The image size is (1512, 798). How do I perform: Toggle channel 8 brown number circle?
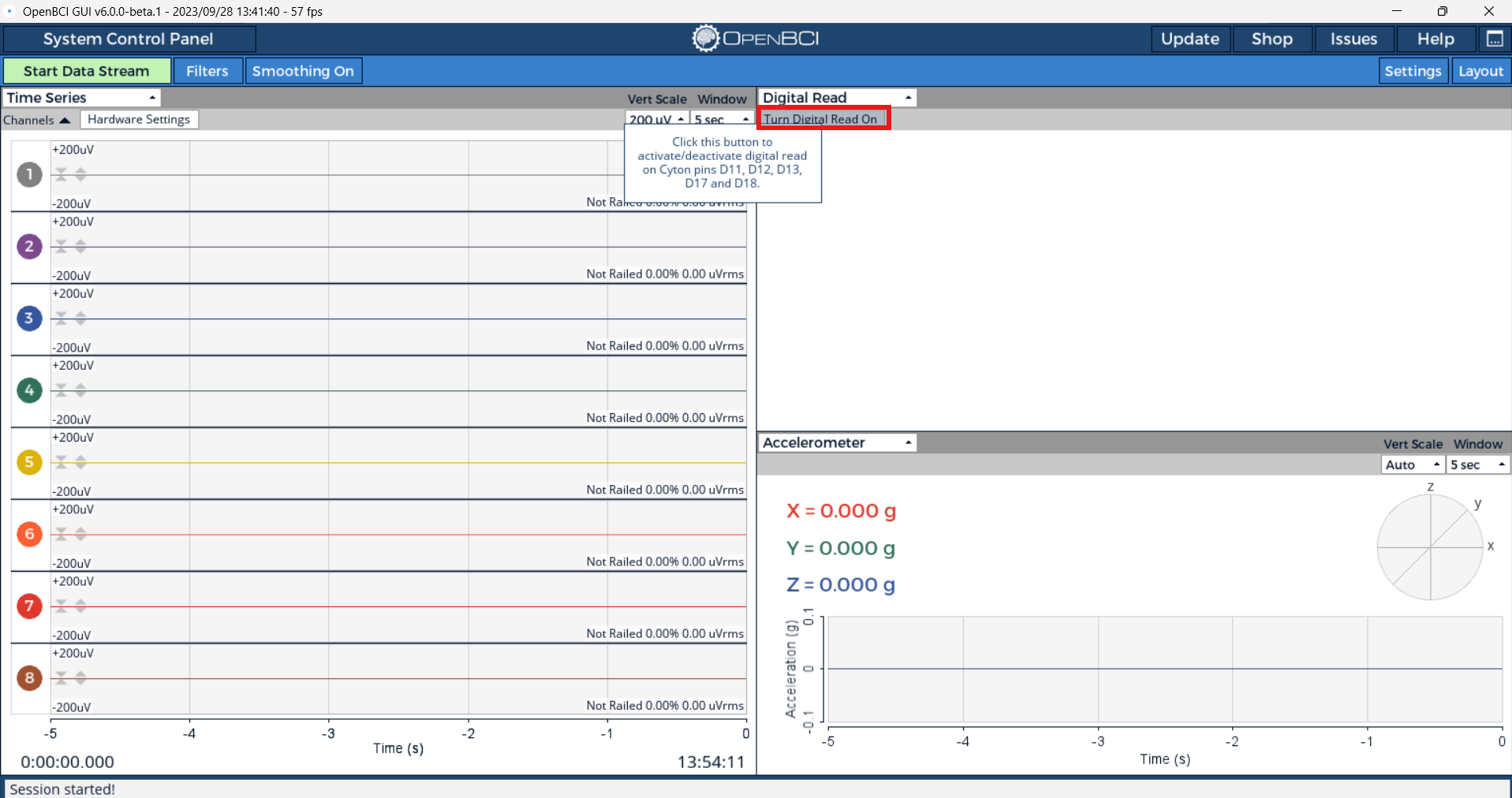coord(29,677)
